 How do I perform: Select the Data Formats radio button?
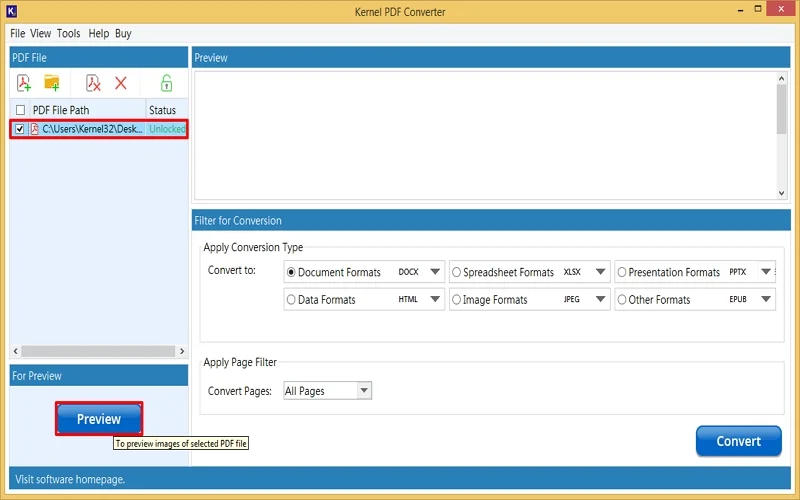[291, 299]
